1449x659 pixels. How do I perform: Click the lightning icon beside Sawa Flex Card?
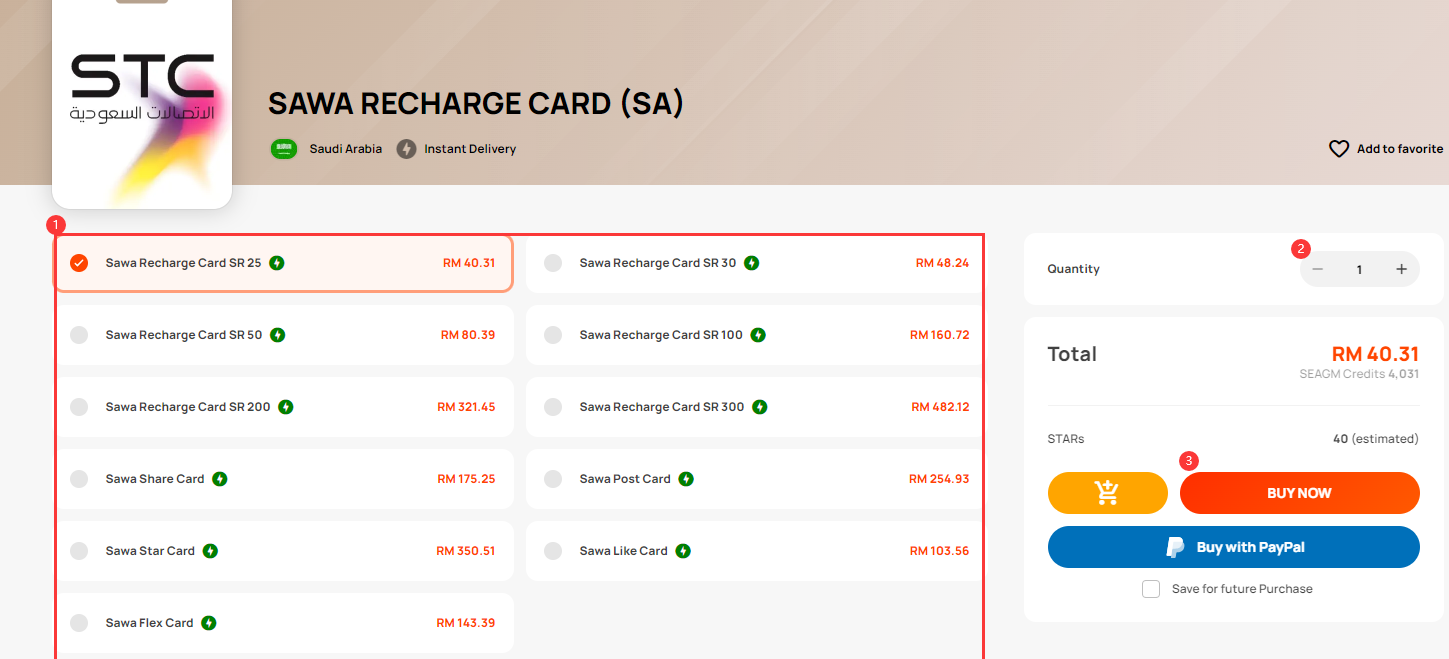(x=209, y=623)
